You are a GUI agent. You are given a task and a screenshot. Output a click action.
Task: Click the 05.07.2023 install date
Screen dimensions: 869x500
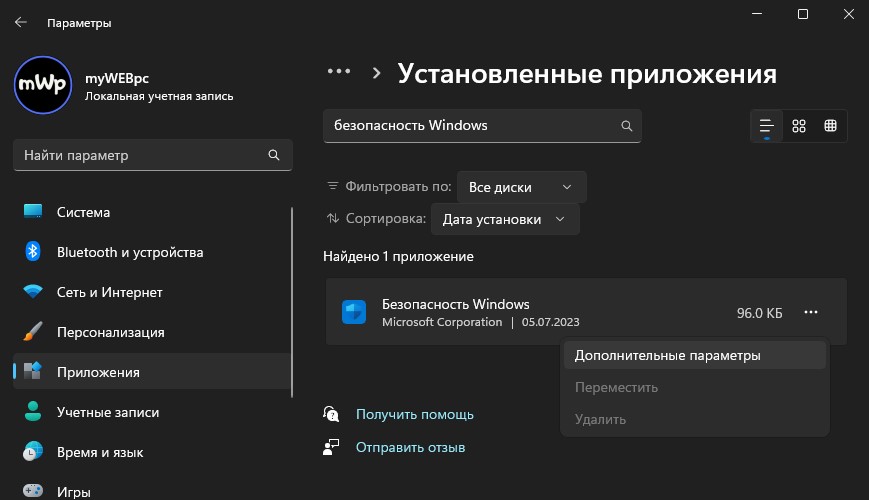pyautogui.click(x=550, y=322)
